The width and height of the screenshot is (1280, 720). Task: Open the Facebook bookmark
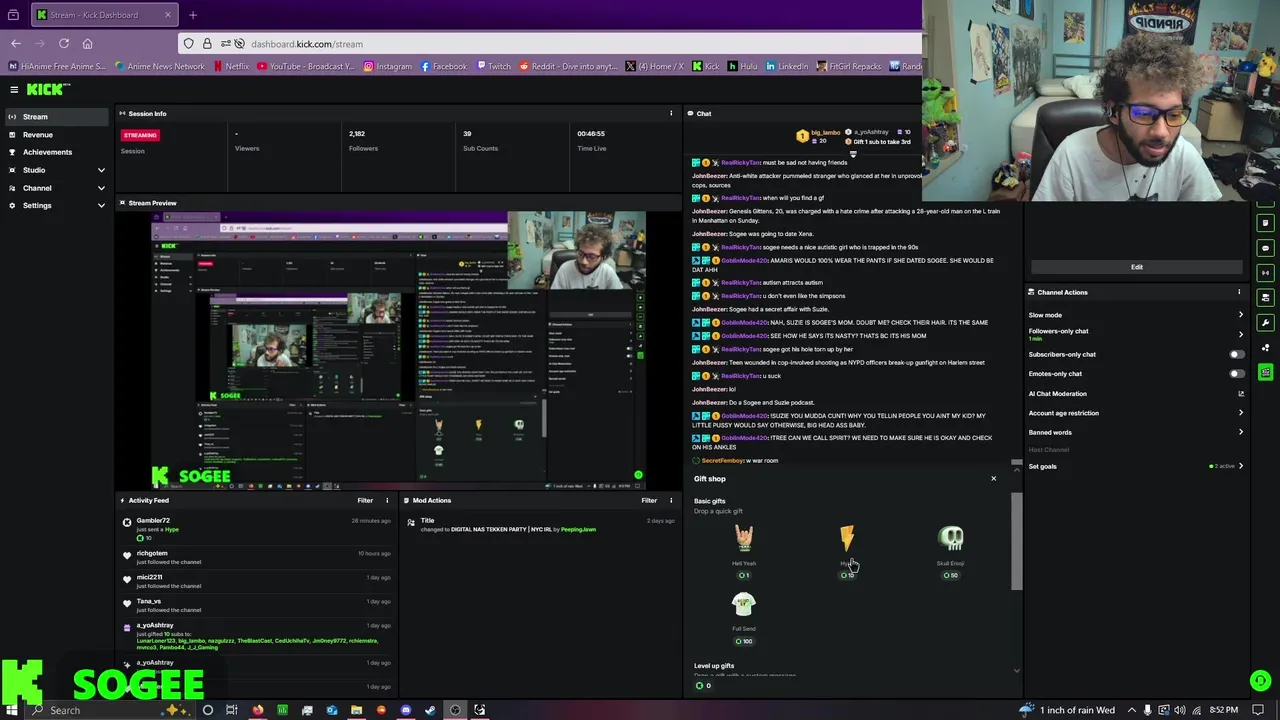[x=444, y=66]
